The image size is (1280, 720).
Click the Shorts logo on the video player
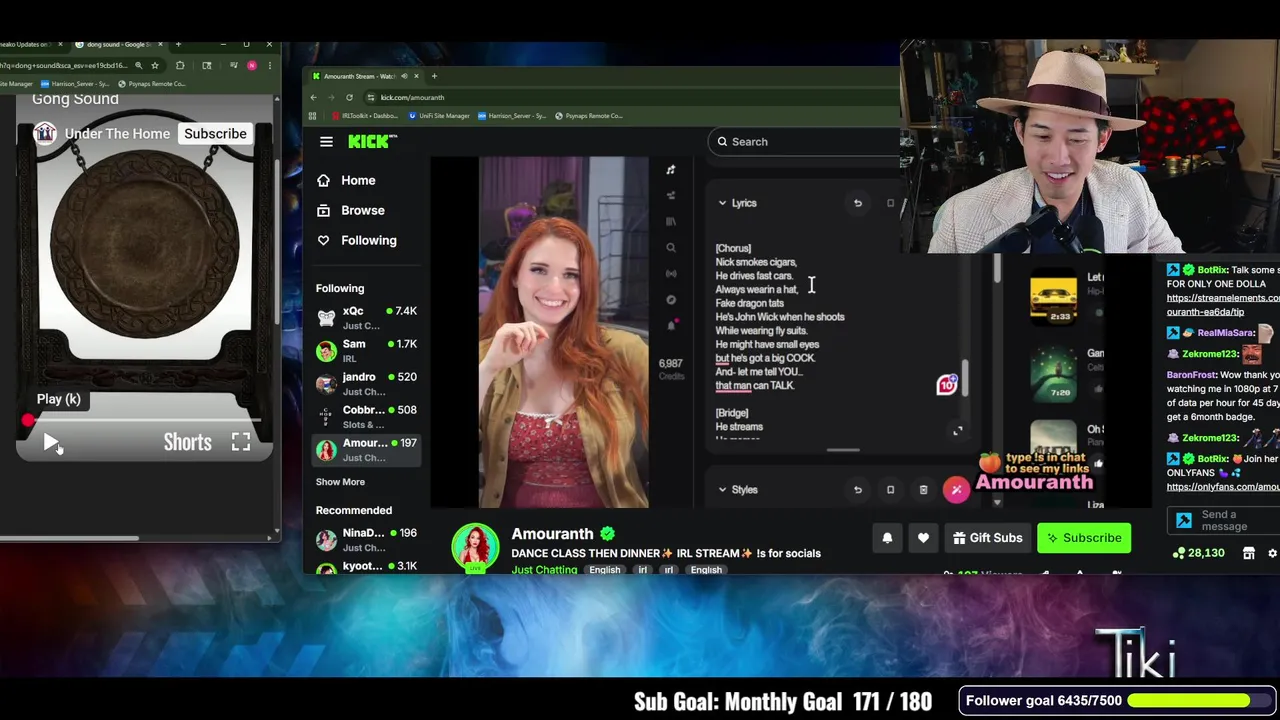coord(187,442)
